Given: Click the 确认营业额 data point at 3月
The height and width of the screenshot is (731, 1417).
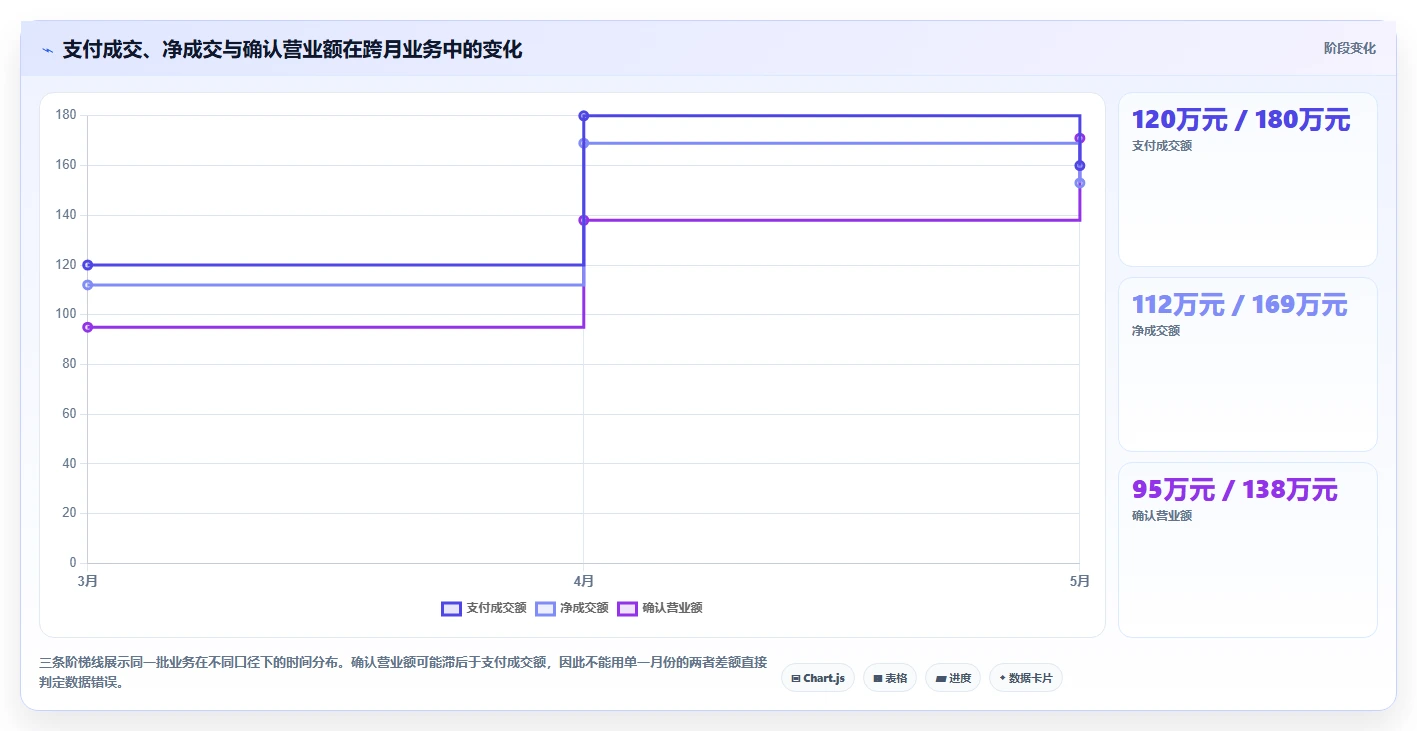Looking at the screenshot, I should (88, 327).
